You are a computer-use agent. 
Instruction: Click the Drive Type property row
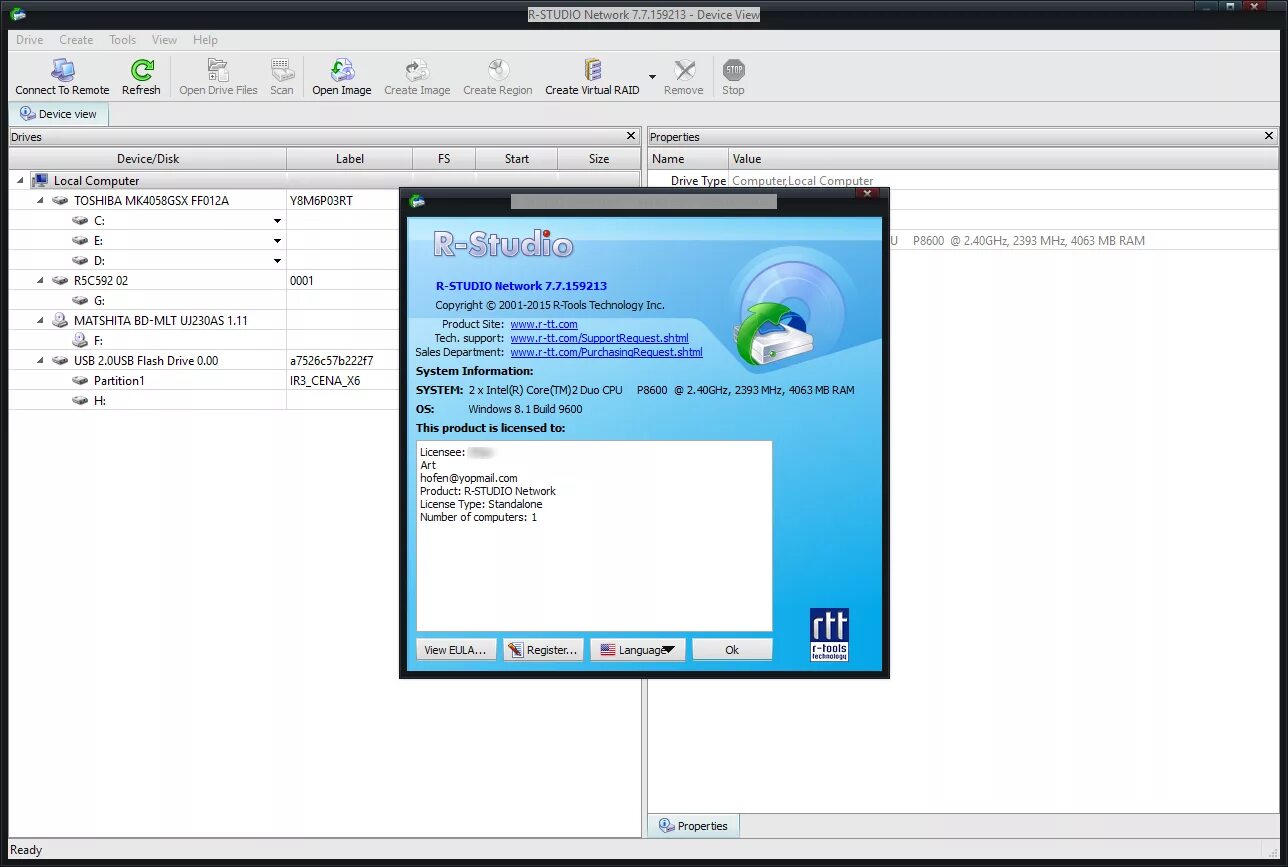(963, 181)
